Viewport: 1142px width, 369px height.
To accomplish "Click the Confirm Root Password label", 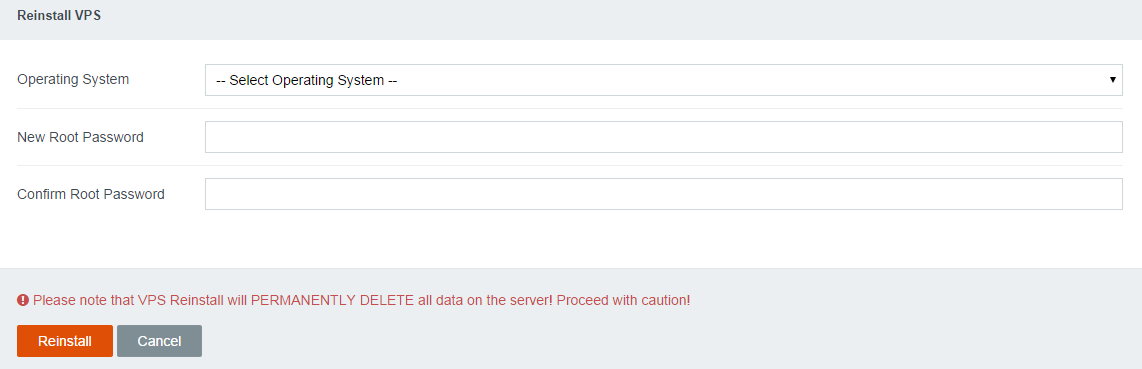I will pyautogui.click(x=91, y=194).
